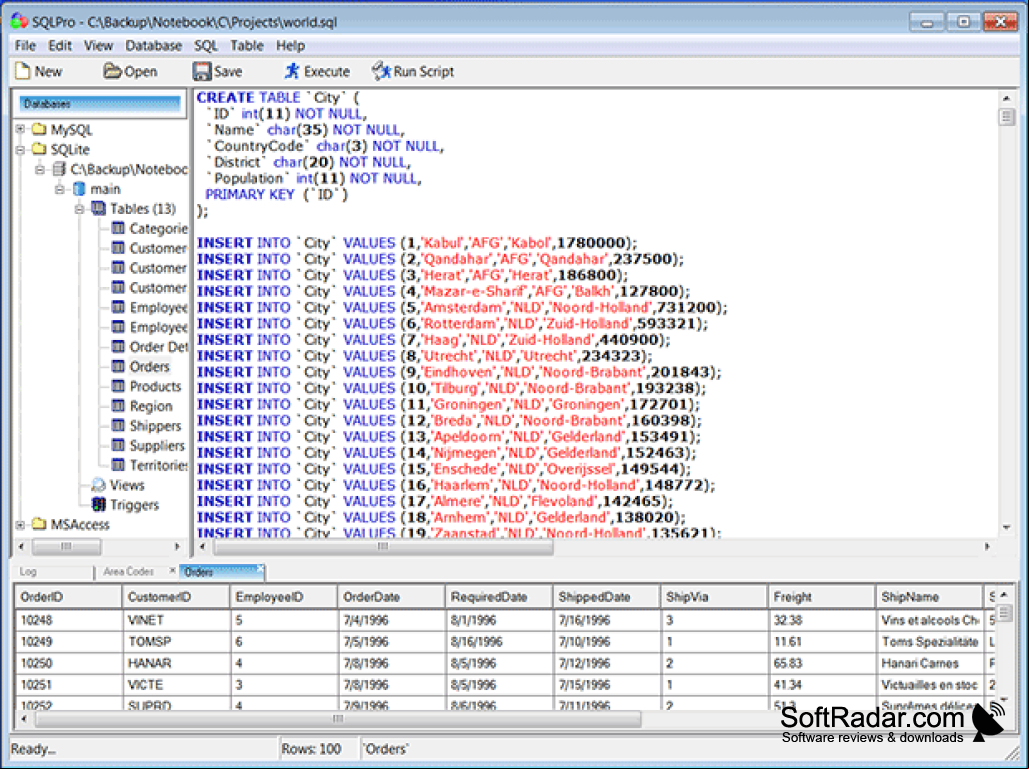
Task: Click the SQLPro app icon in the title bar
Action: (x=19, y=21)
